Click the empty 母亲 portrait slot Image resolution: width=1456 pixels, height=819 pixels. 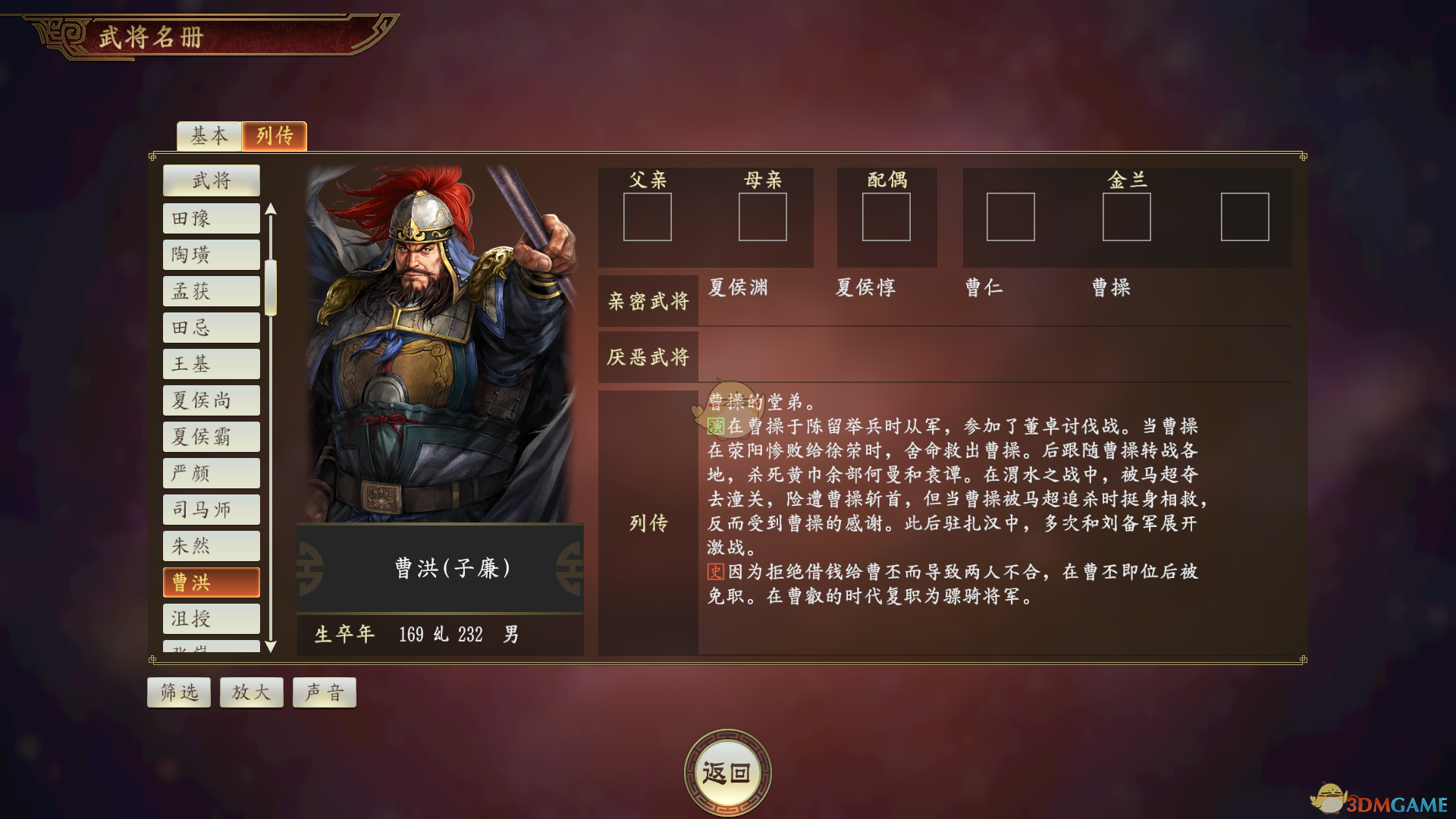point(763,217)
